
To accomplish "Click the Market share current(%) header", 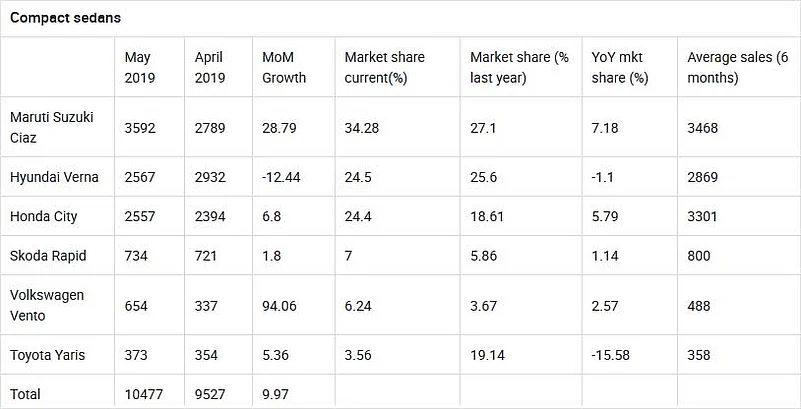I will [385, 66].
